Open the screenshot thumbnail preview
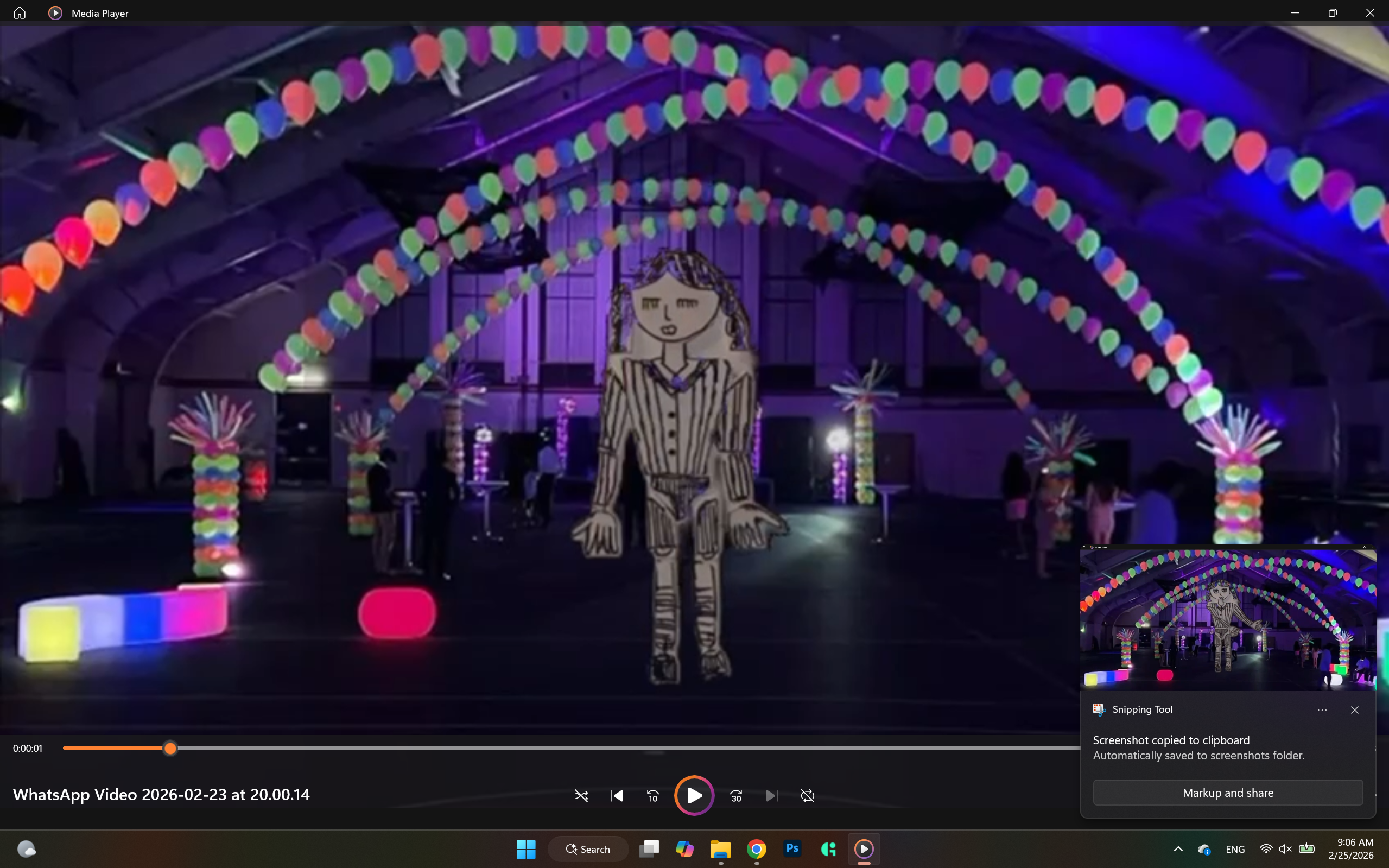Screen dimensions: 1389x868 [1228, 618]
